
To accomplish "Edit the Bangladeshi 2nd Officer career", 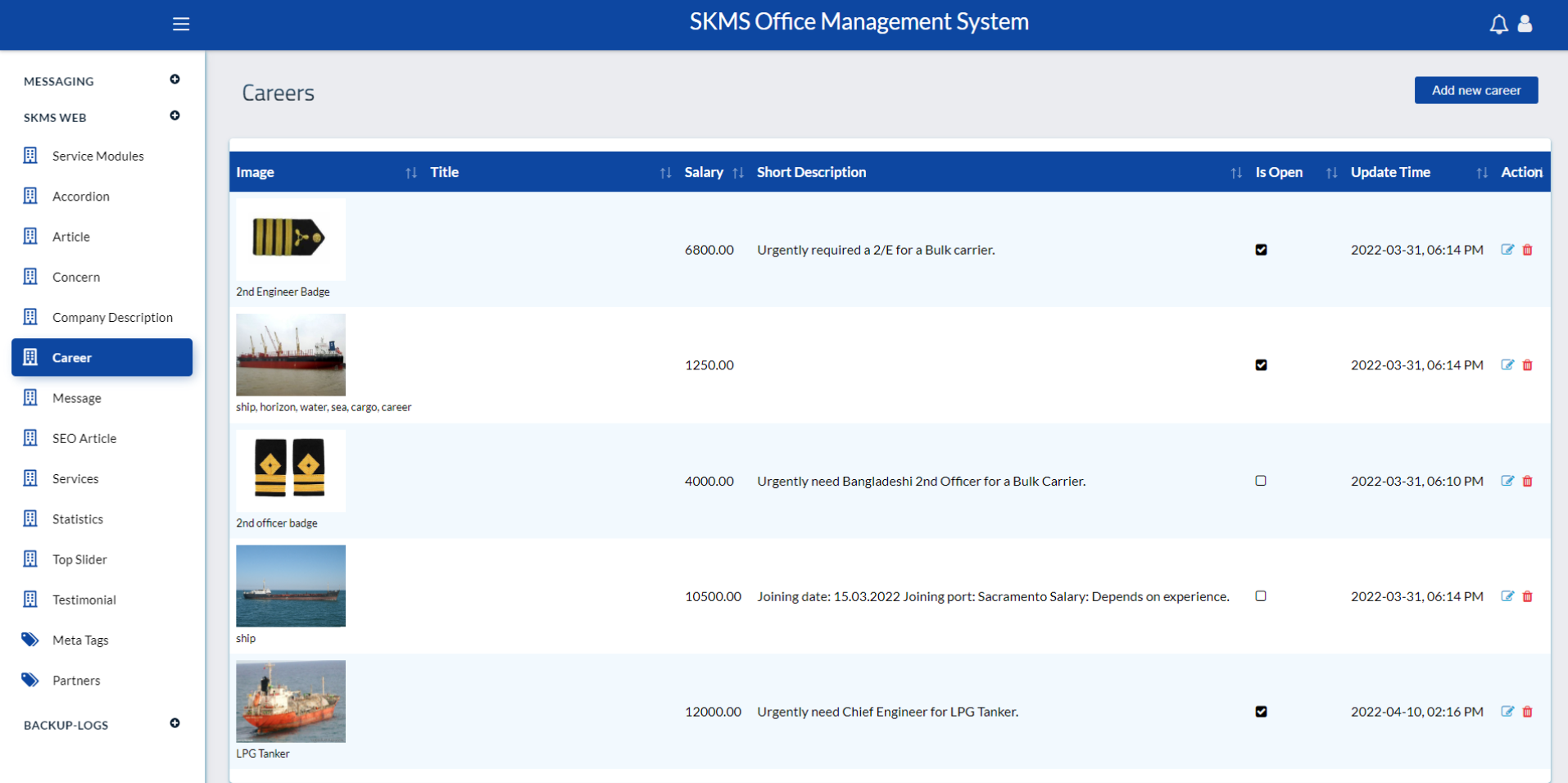I will tap(1507, 481).
